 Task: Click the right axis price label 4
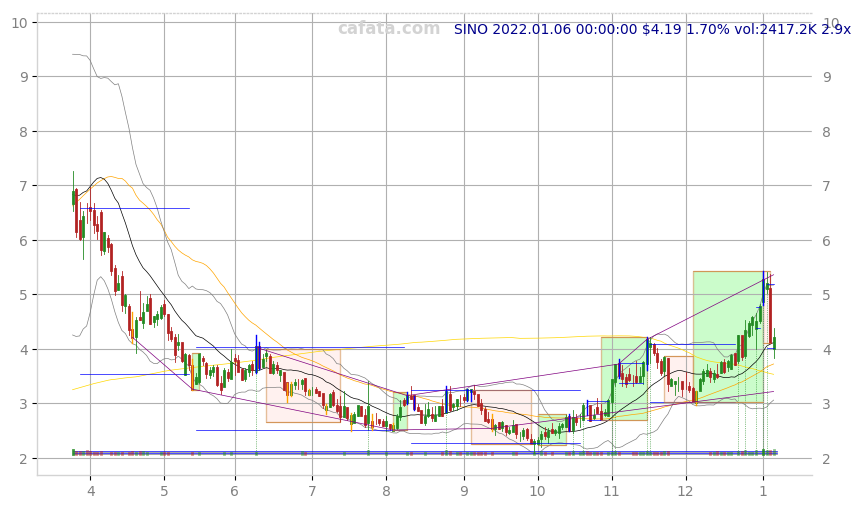[827, 350]
